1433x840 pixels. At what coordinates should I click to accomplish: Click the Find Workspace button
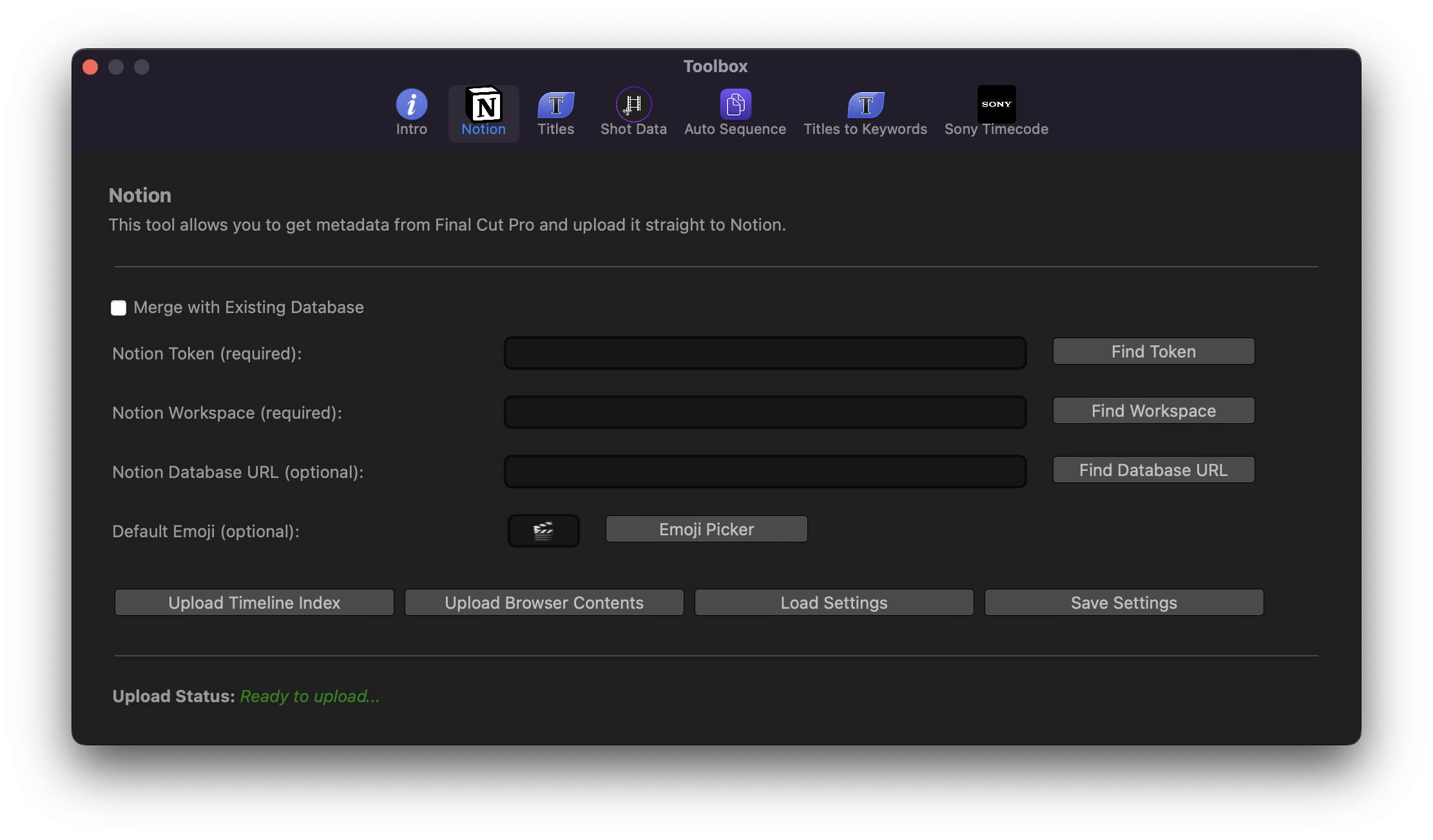1153,411
